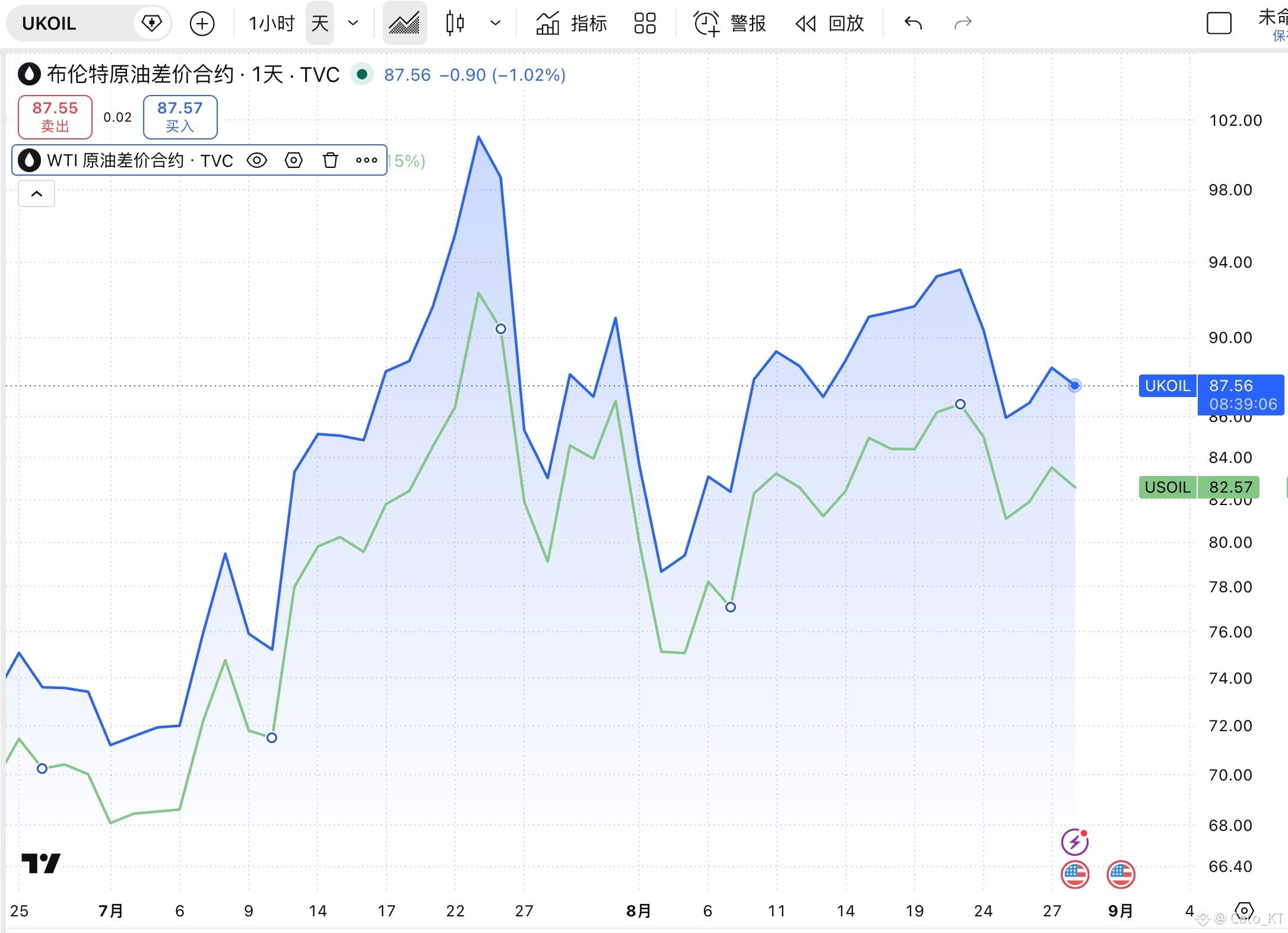Click the UKOIL price scale label
The image size is (1288, 933).
tap(1168, 386)
